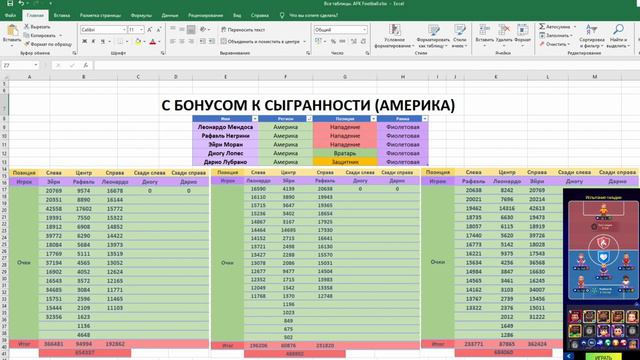The width and height of the screenshot is (640, 360).
Task: Decrease font size
Action: 159,30
